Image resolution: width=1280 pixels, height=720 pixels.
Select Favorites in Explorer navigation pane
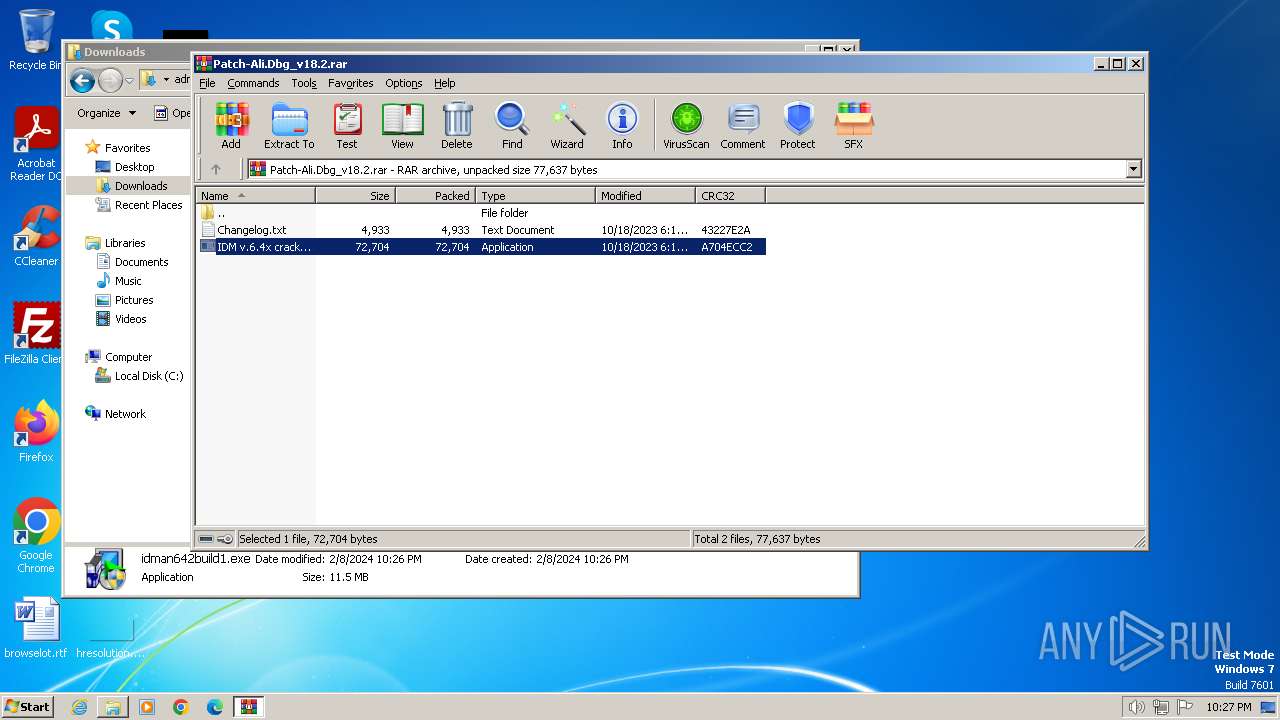127,147
